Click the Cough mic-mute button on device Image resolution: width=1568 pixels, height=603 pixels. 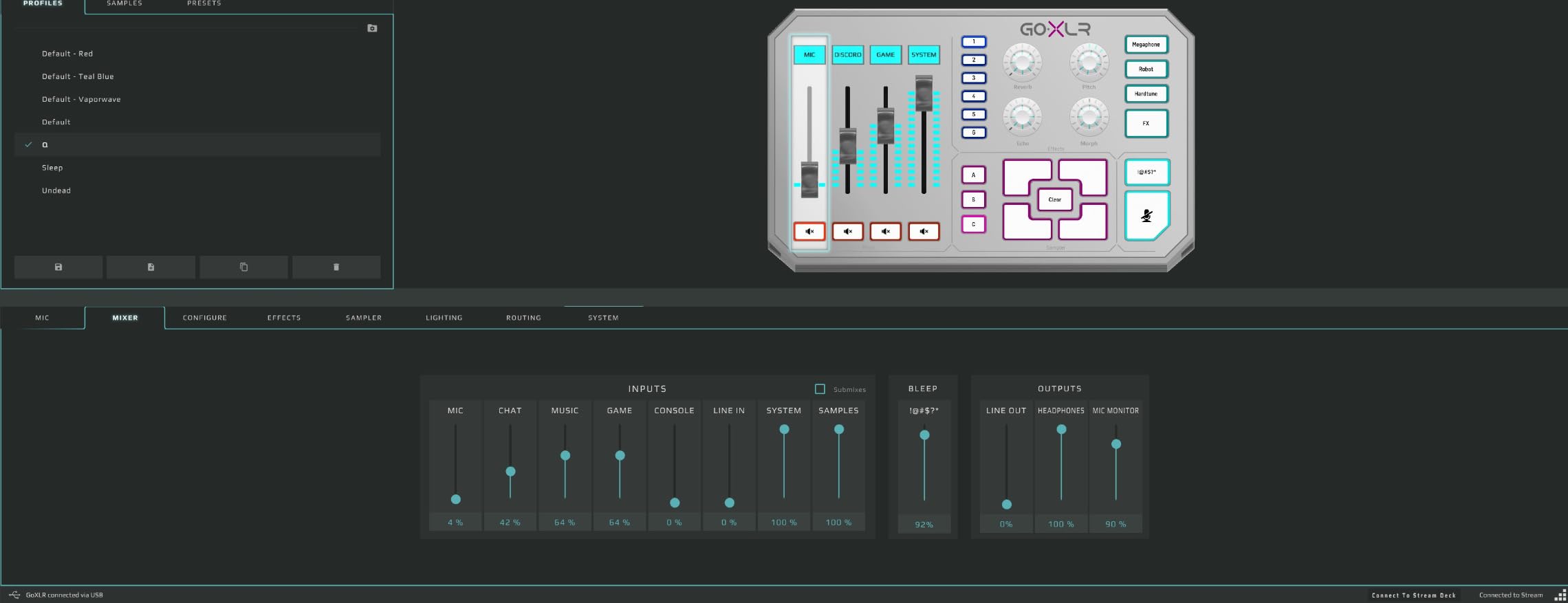(x=1146, y=216)
